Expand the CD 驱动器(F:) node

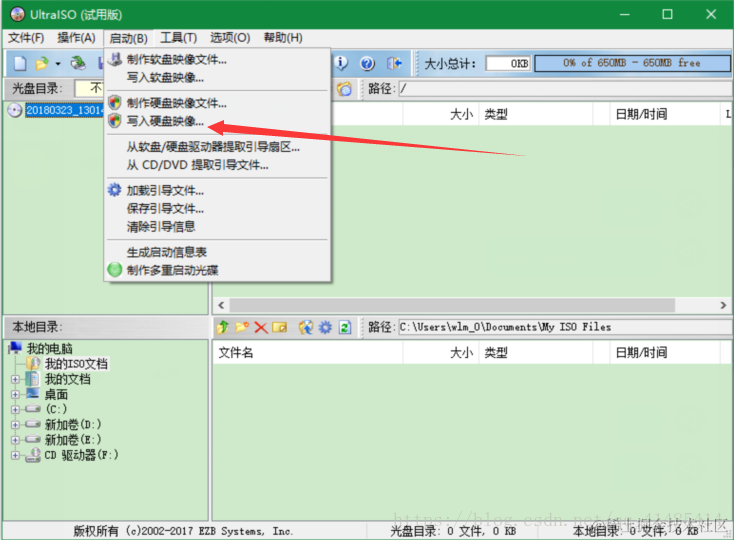[x=15, y=455]
